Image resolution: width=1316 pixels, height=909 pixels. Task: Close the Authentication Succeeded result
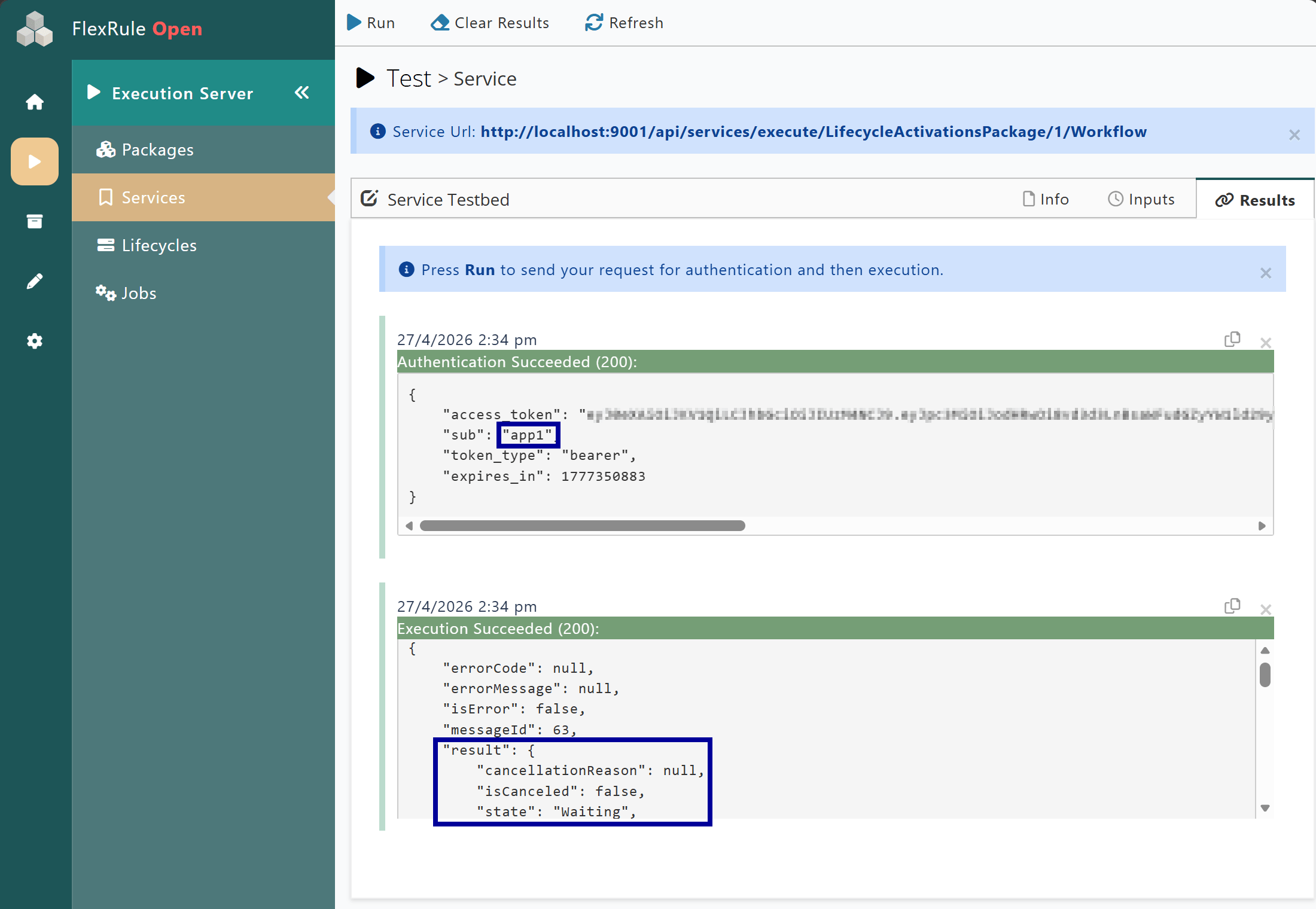click(1266, 343)
